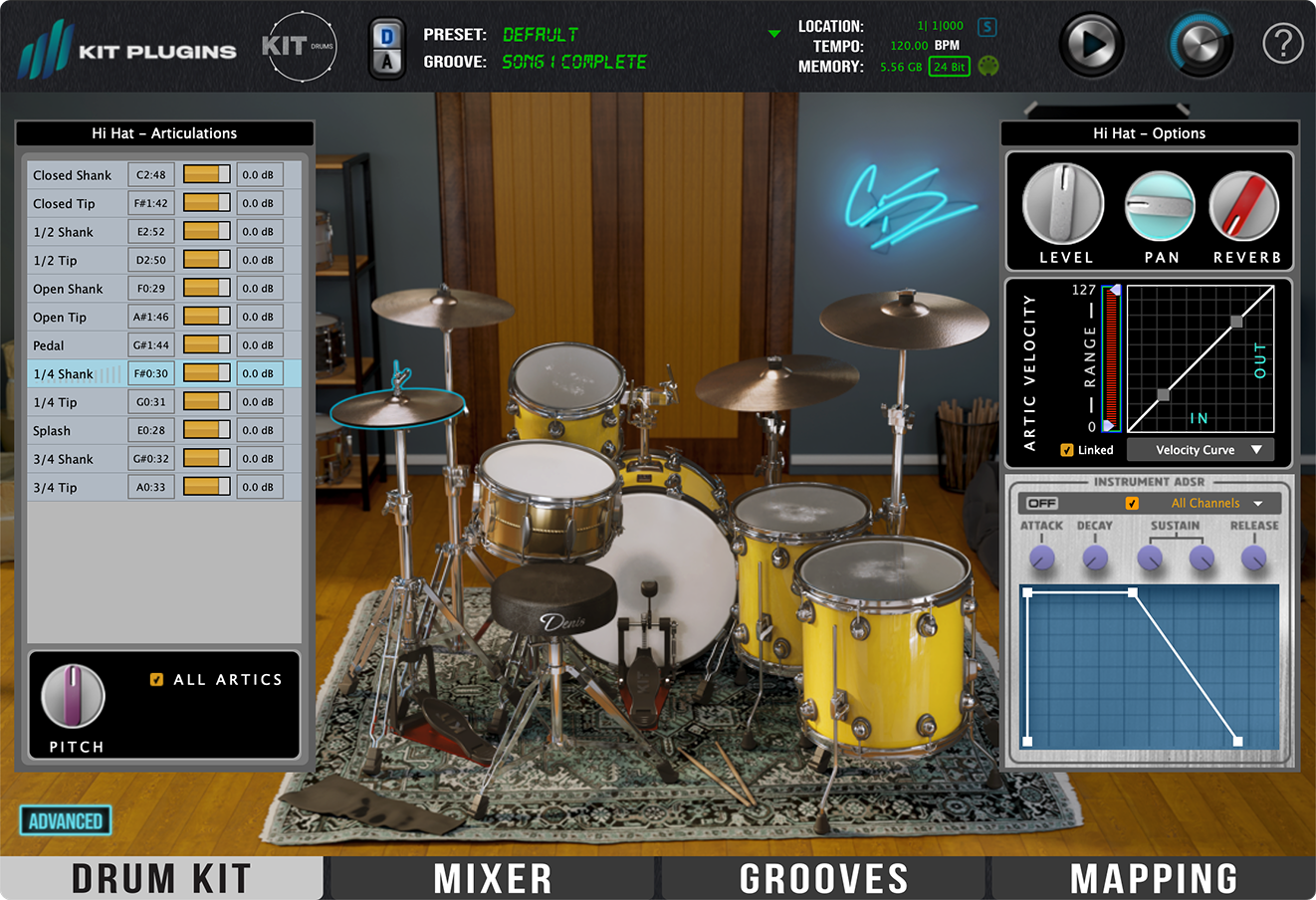Adjust the Attack knob in Instrument ADSR

point(1041,559)
